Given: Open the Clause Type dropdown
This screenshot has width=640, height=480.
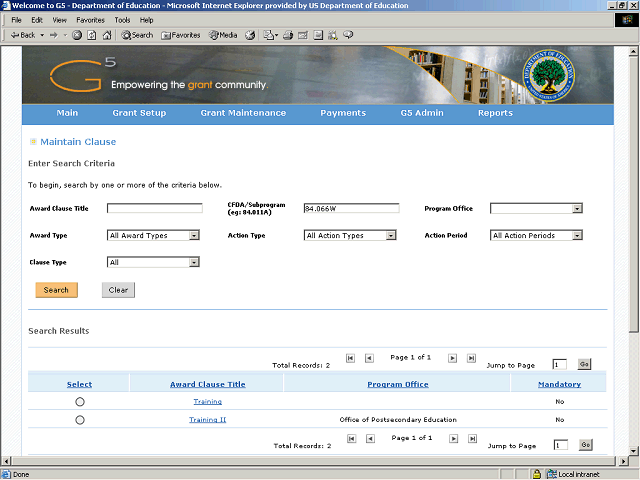Looking at the screenshot, I should [153, 262].
